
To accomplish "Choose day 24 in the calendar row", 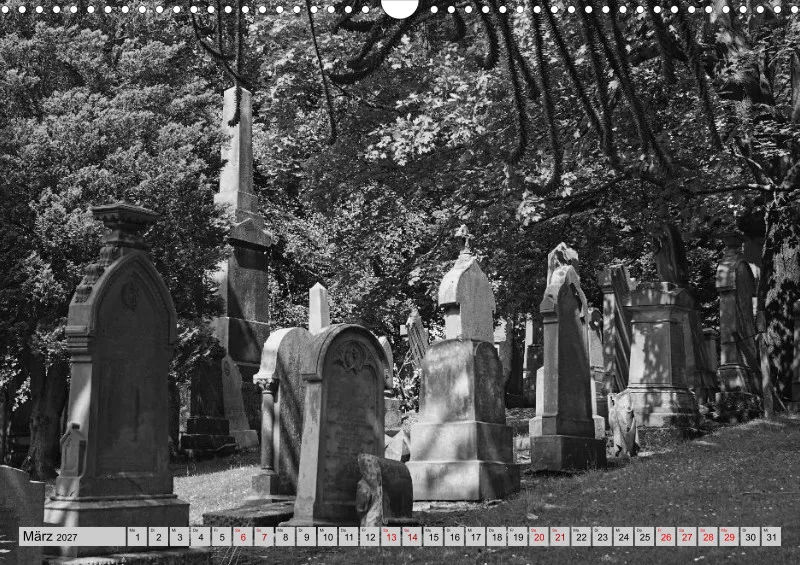I will 623,537.
